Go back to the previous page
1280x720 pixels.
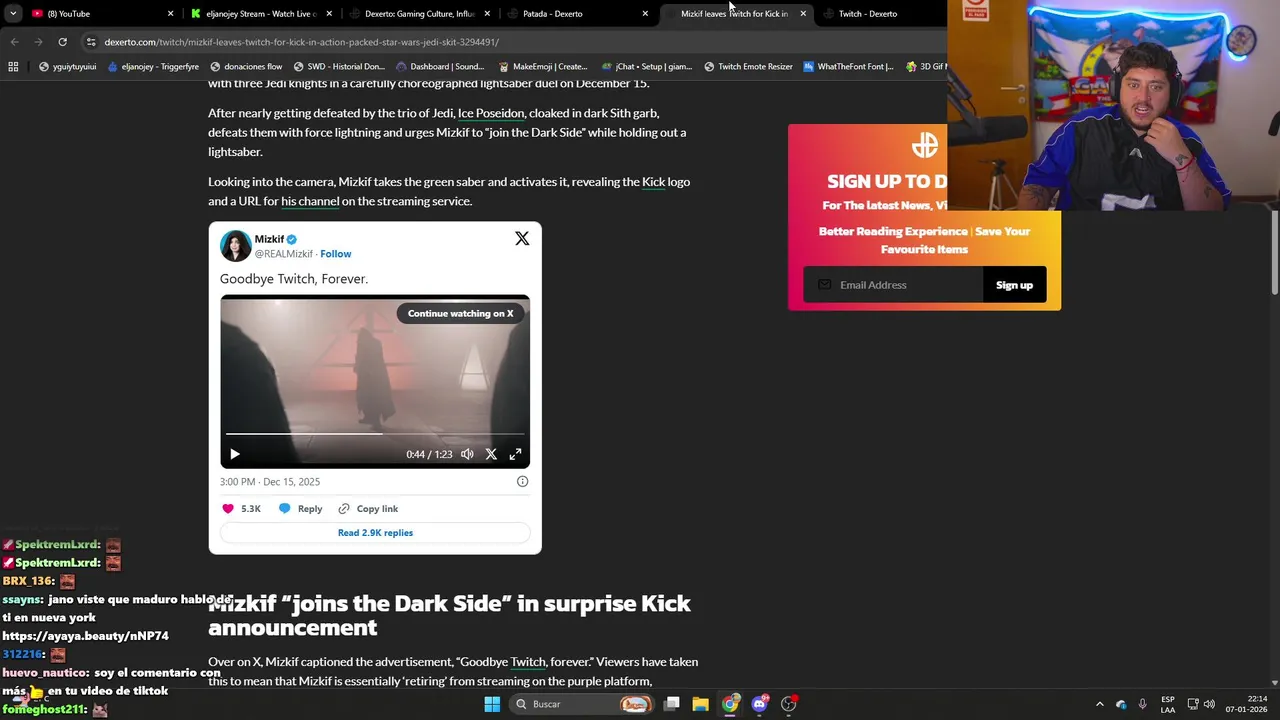[14, 42]
